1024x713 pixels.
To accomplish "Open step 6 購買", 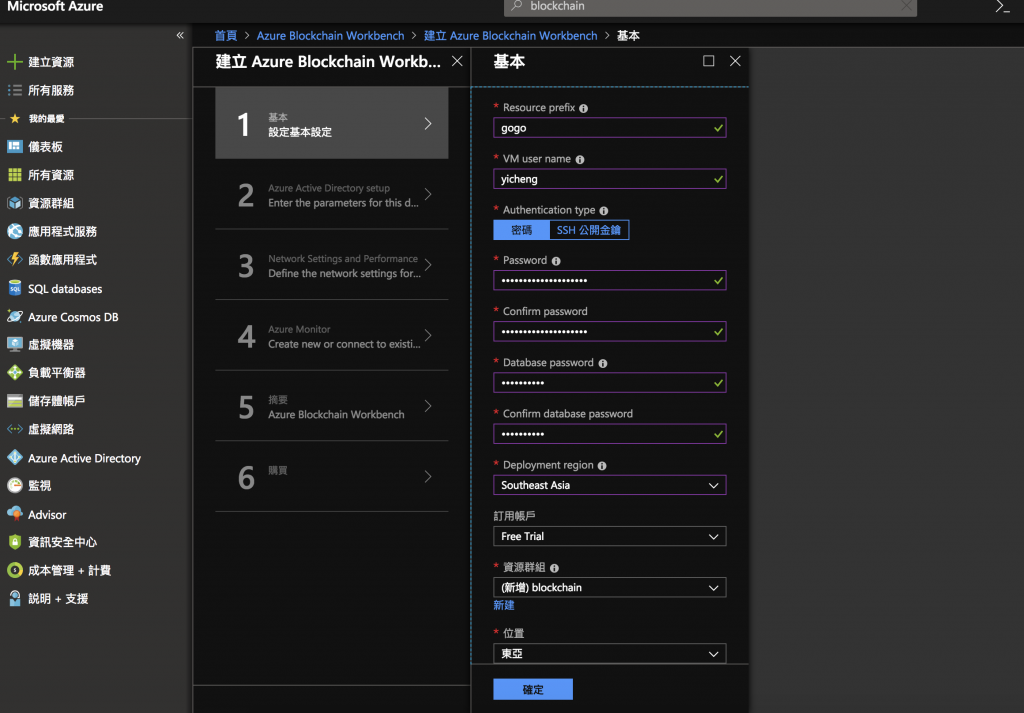I will click(x=332, y=477).
